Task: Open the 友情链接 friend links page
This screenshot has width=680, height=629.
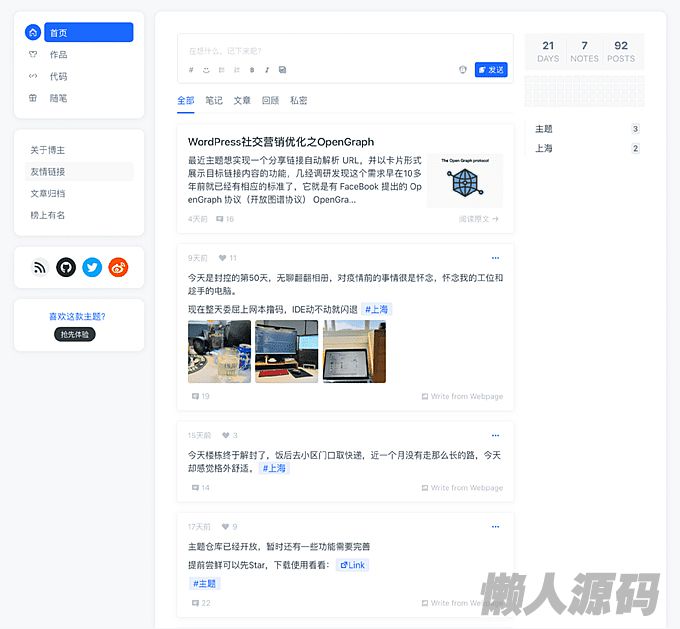Action: 79,172
